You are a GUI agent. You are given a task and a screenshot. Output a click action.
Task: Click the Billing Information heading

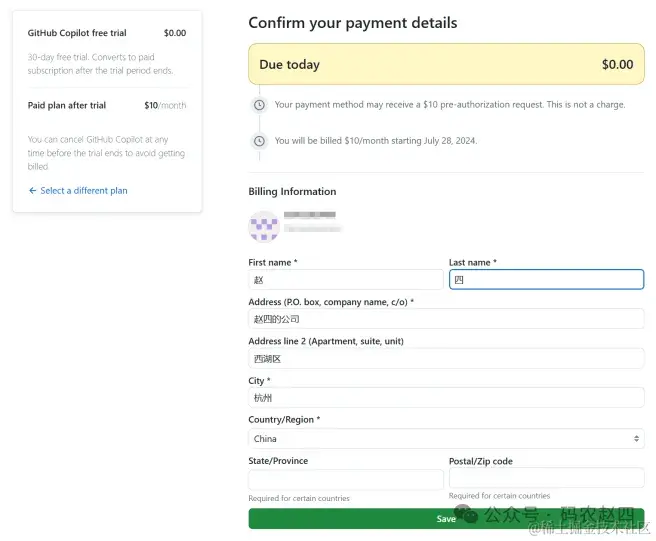coord(292,192)
